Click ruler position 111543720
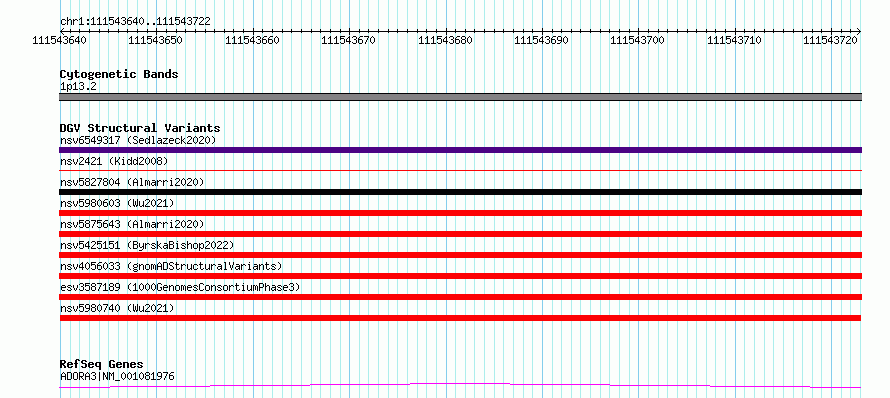Viewport: 890px width, 398px height. (x=831, y=40)
